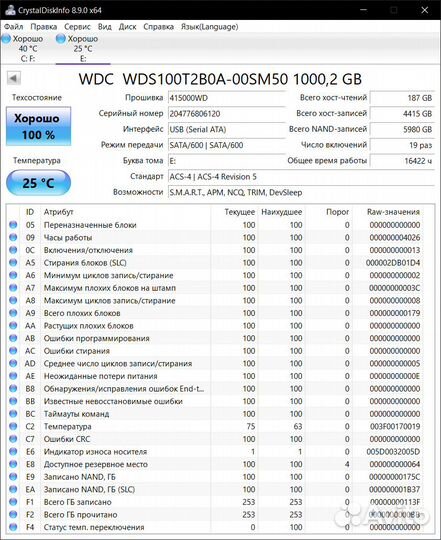
Task: Click status icon for attribute 05 Переназначенные блоки
Action: click(13, 225)
